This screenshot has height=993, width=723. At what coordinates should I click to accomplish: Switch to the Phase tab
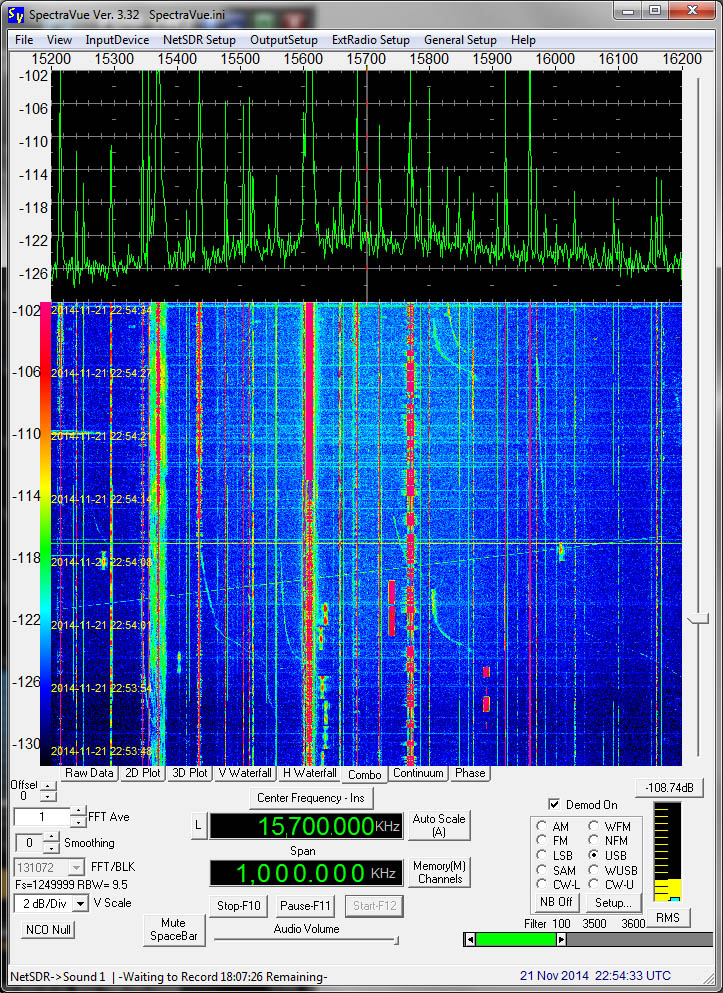click(470, 773)
